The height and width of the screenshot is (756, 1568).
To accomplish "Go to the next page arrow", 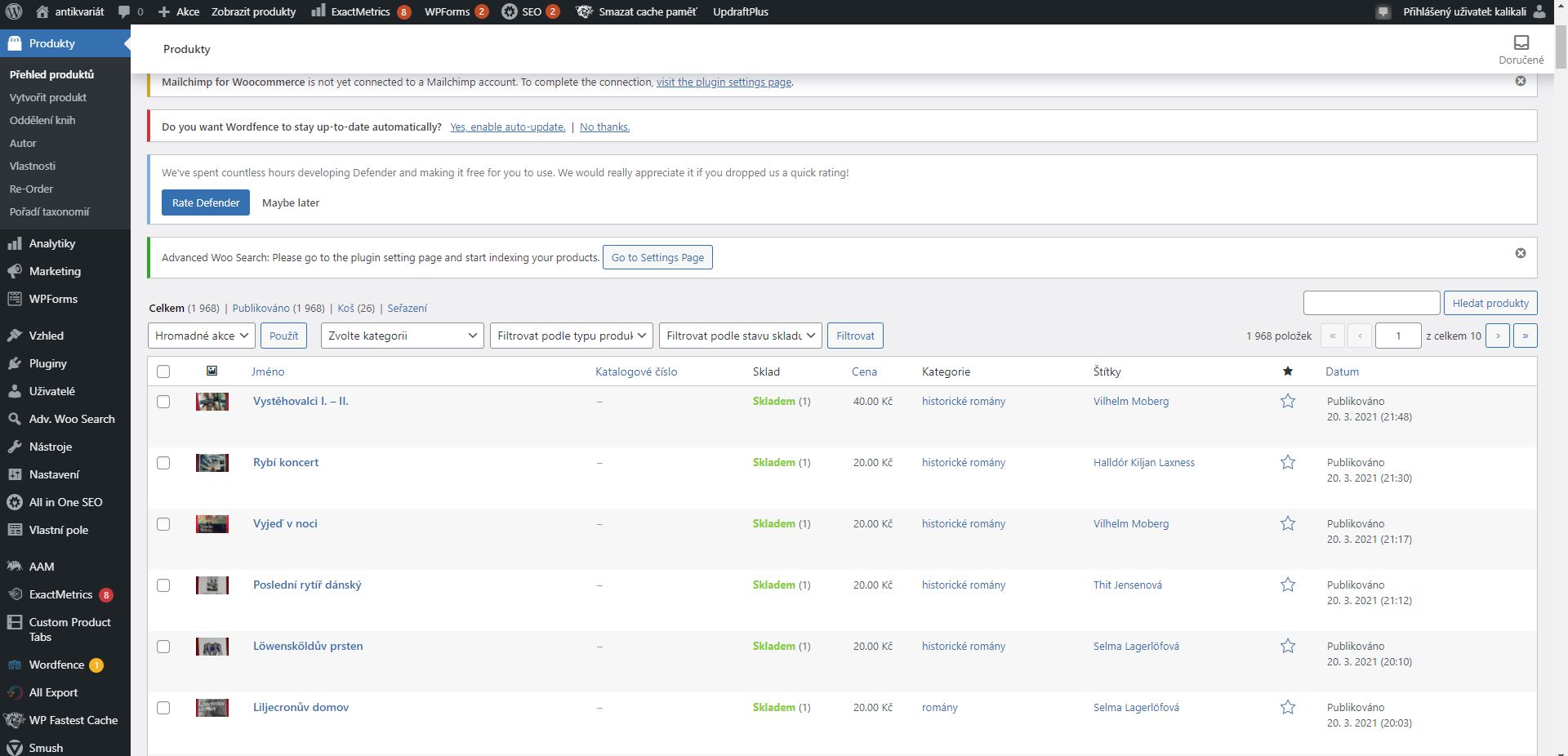I will pyautogui.click(x=1498, y=336).
